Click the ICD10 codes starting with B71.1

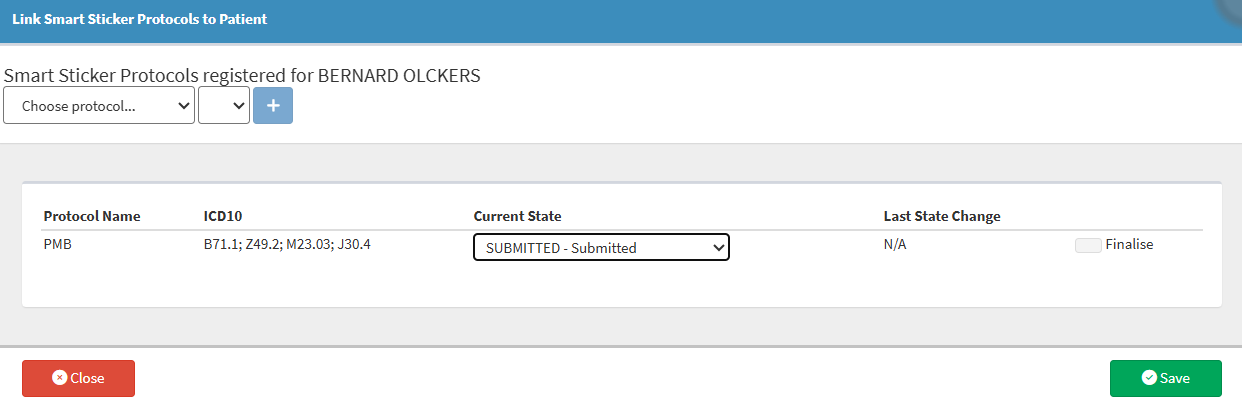[x=287, y=245]
